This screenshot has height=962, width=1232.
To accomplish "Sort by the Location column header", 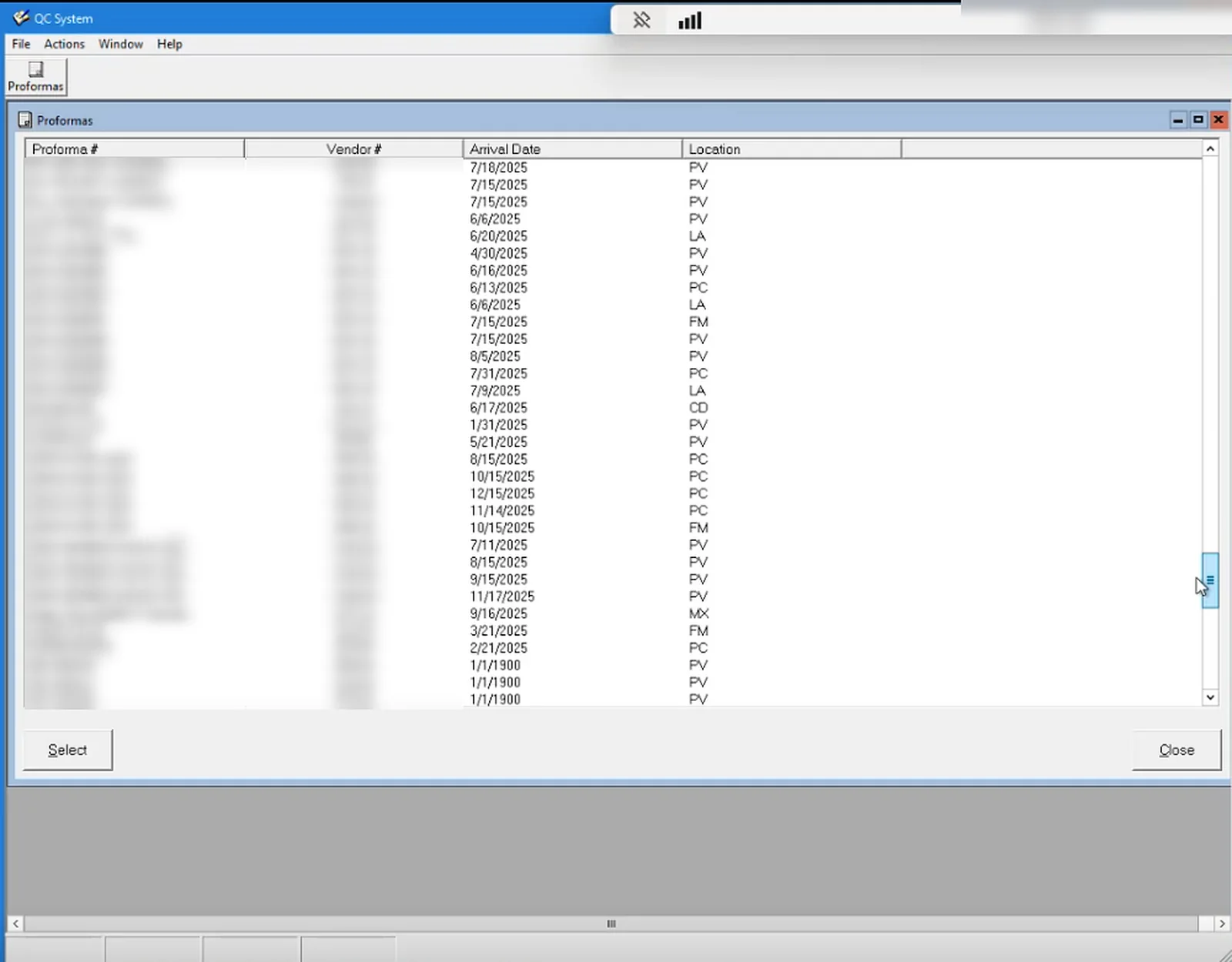I will pyautogui.click(x=792, y=149).
